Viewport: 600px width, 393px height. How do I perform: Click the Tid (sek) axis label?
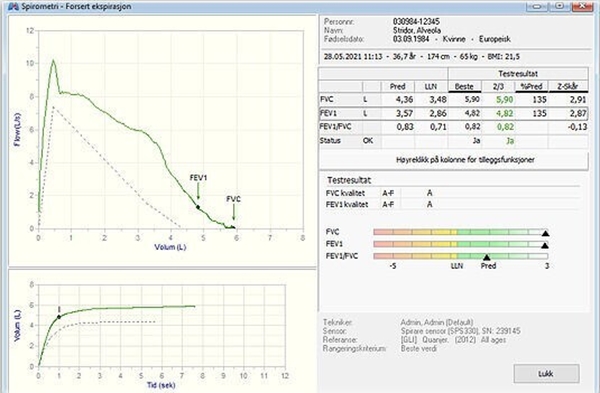(x=161, y=385)
